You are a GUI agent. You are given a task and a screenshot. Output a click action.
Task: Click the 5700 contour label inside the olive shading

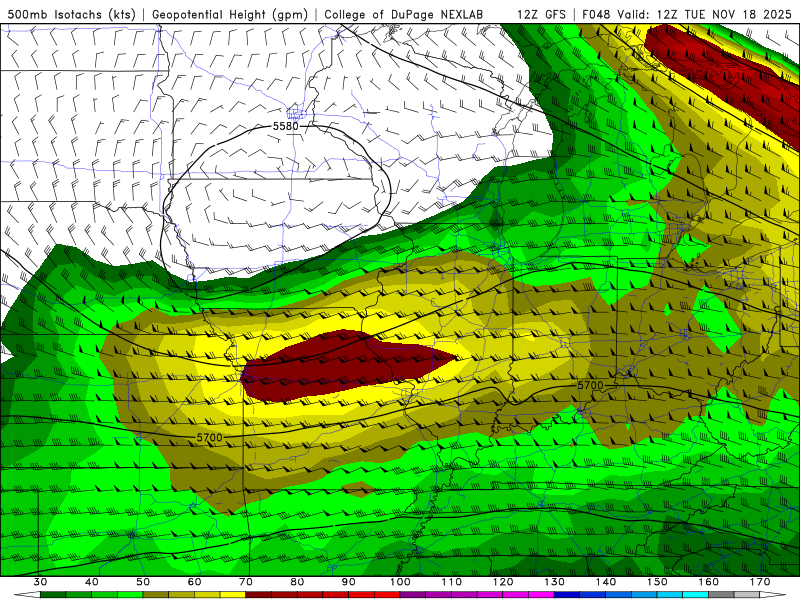pyautogui.click(x=590, y=385)
